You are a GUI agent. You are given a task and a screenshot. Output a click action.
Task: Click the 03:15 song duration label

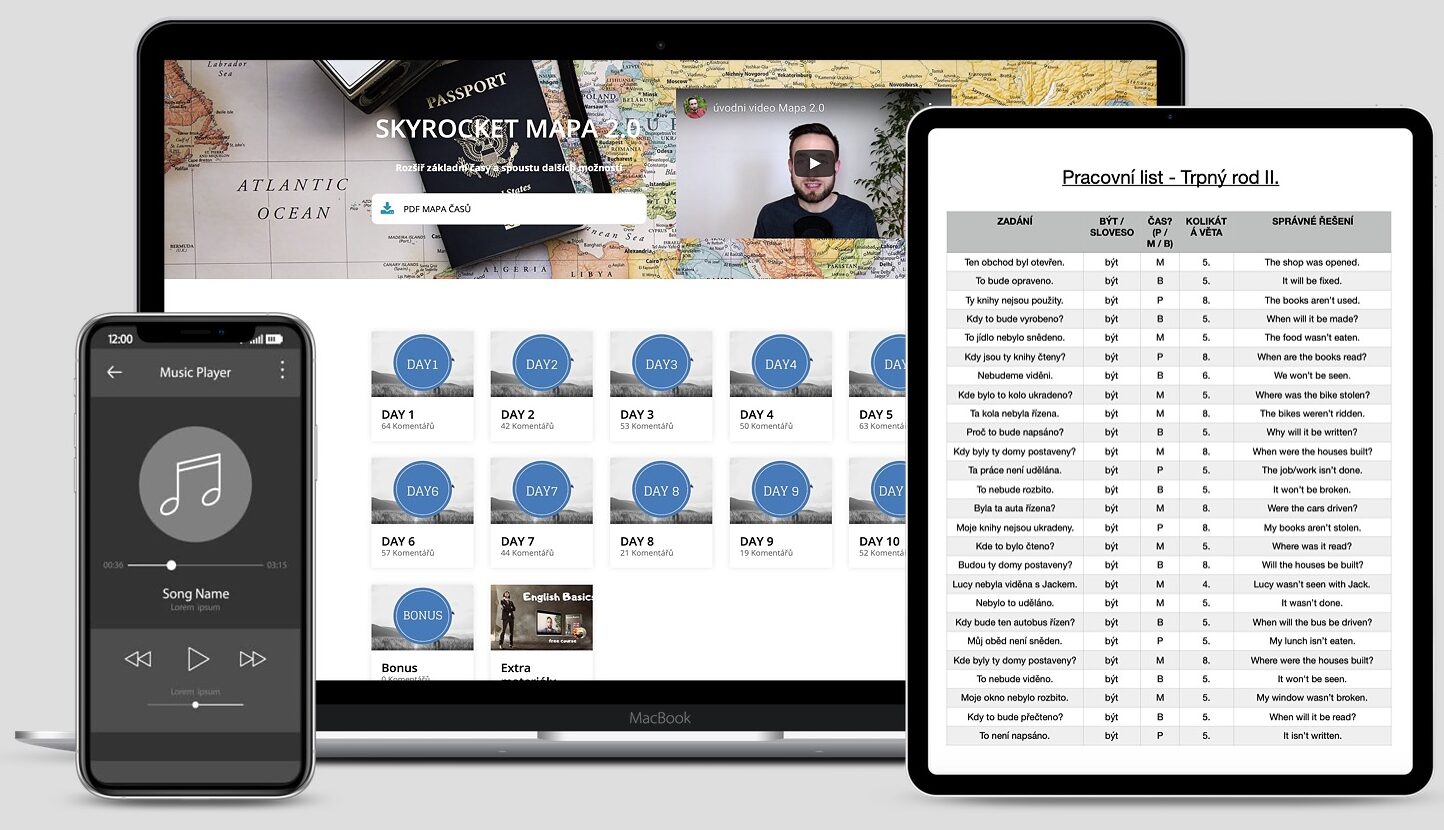click(x=276, y=565)
